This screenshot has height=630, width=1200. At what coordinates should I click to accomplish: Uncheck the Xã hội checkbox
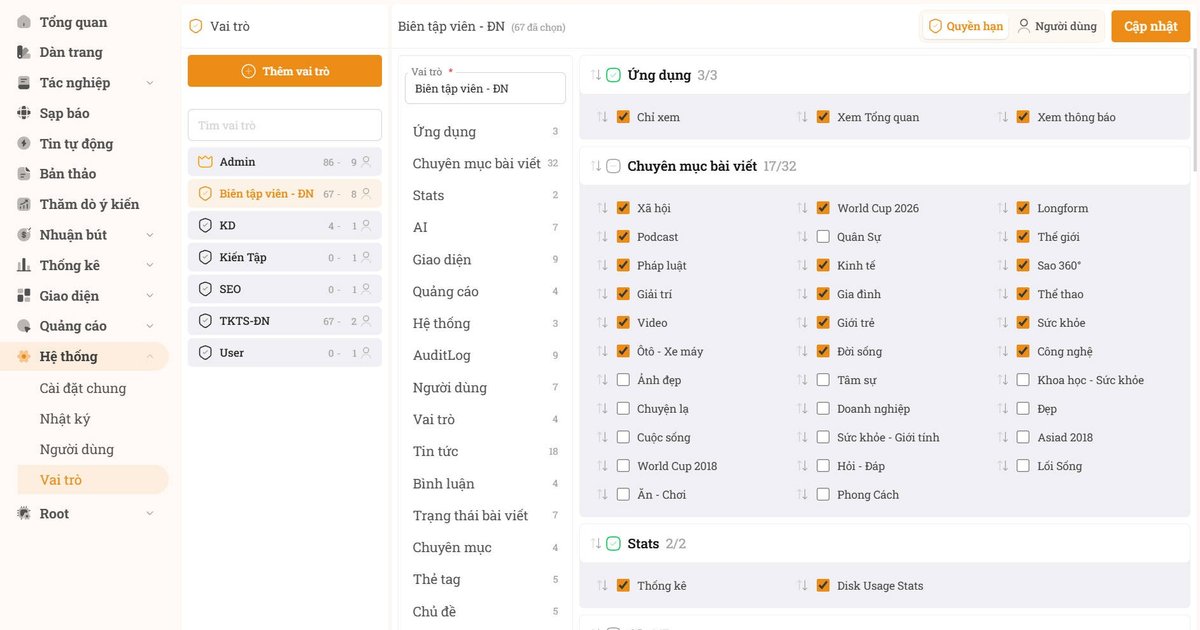(x=623, y=208)
